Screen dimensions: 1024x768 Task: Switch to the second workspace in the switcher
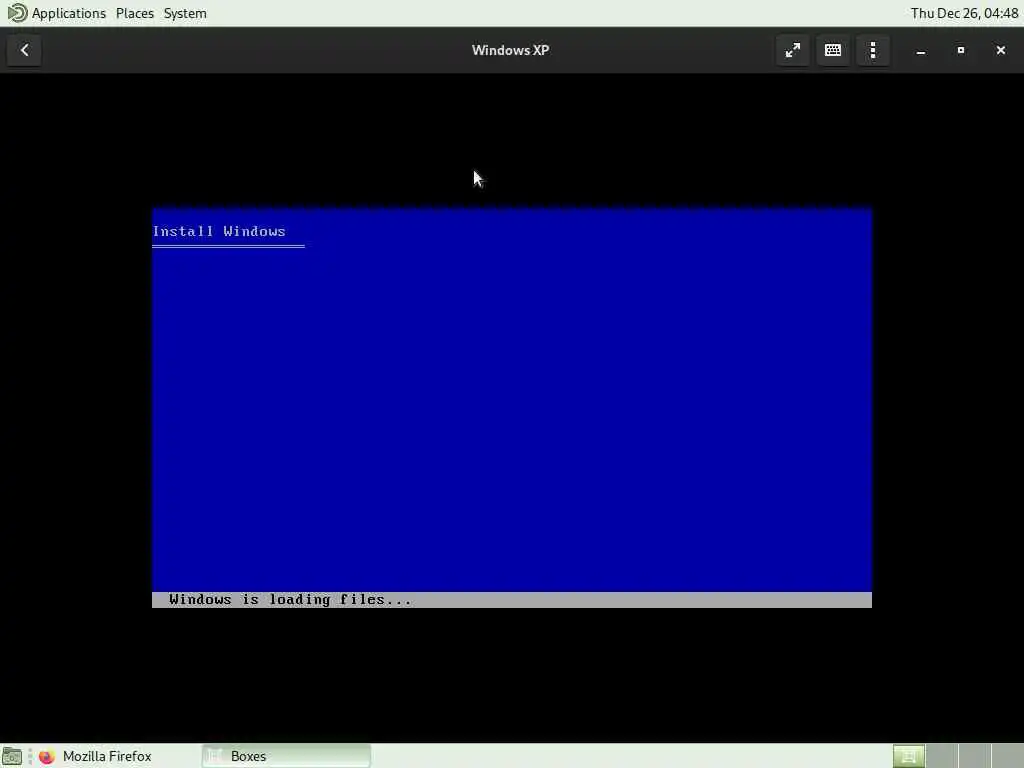pyautogui.click(x=942, y=756)
